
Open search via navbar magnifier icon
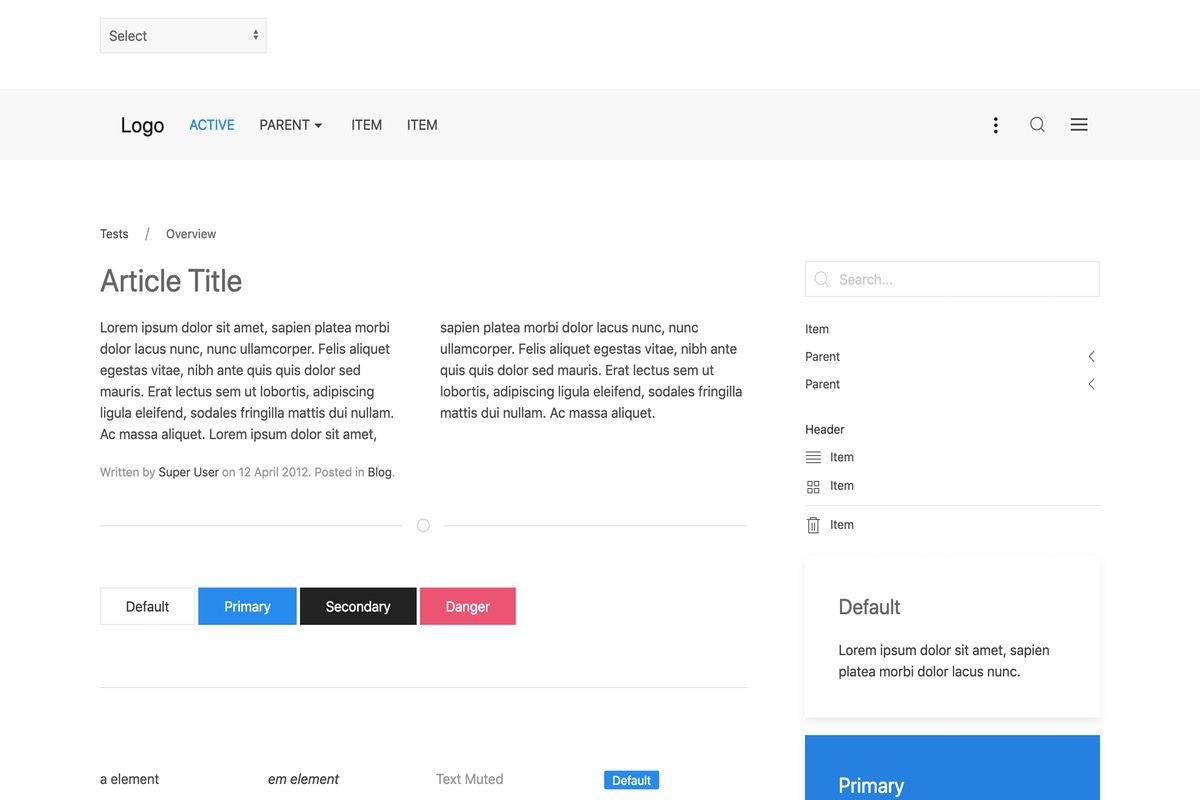pyautogui.click(x=1037, y=125)
